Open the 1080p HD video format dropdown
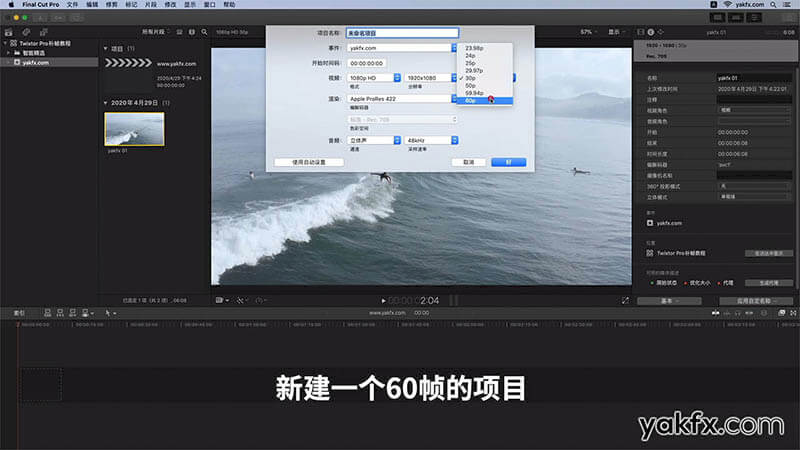Image resolution: width=800 pixels, height=450 pixels. (374, 78)
